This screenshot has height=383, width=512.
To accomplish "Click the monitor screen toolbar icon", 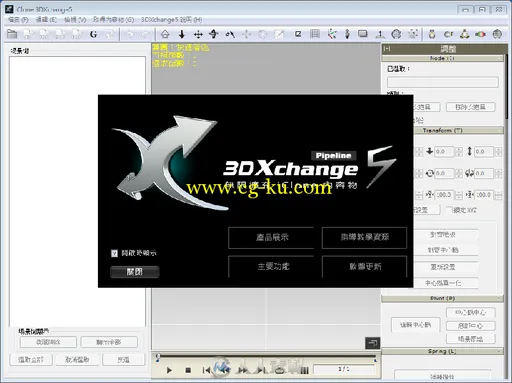I will 363,34.
